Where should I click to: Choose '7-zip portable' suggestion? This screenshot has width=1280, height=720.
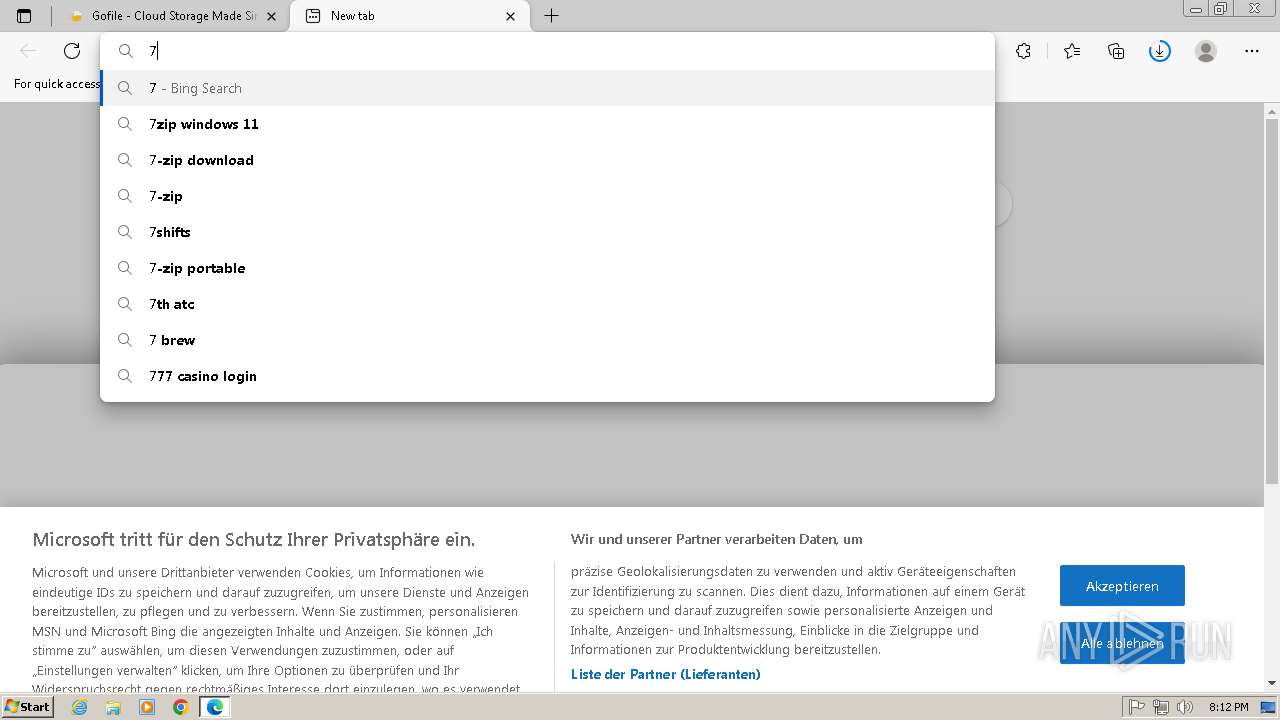point(547,268)
